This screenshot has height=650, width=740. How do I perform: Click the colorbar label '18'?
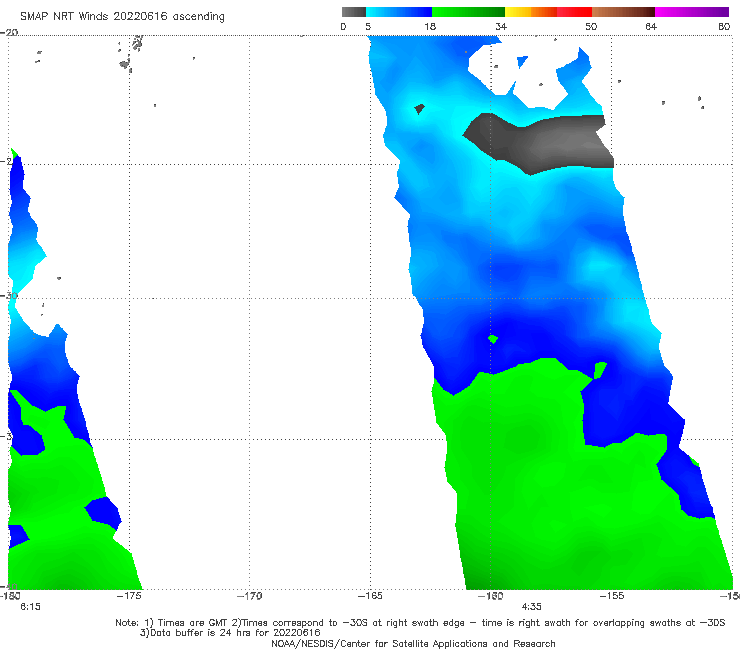(x=430, y=26)
